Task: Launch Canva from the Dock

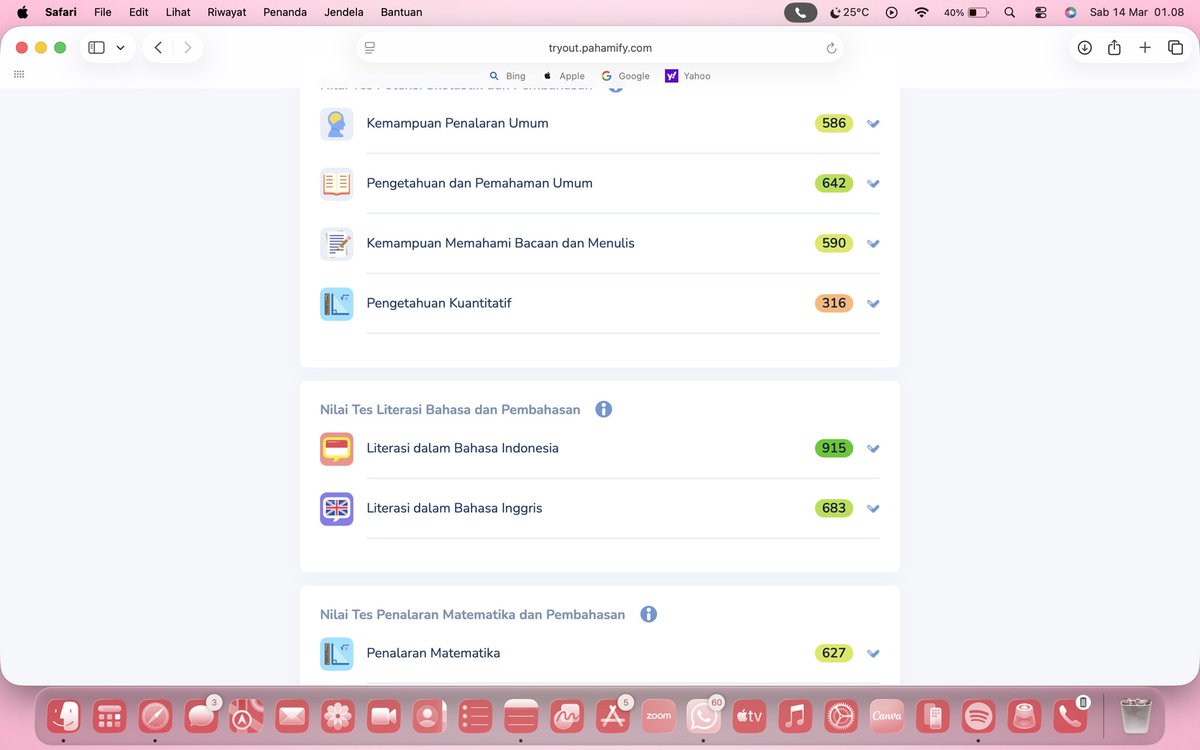Action: click(x=887, y=716)
